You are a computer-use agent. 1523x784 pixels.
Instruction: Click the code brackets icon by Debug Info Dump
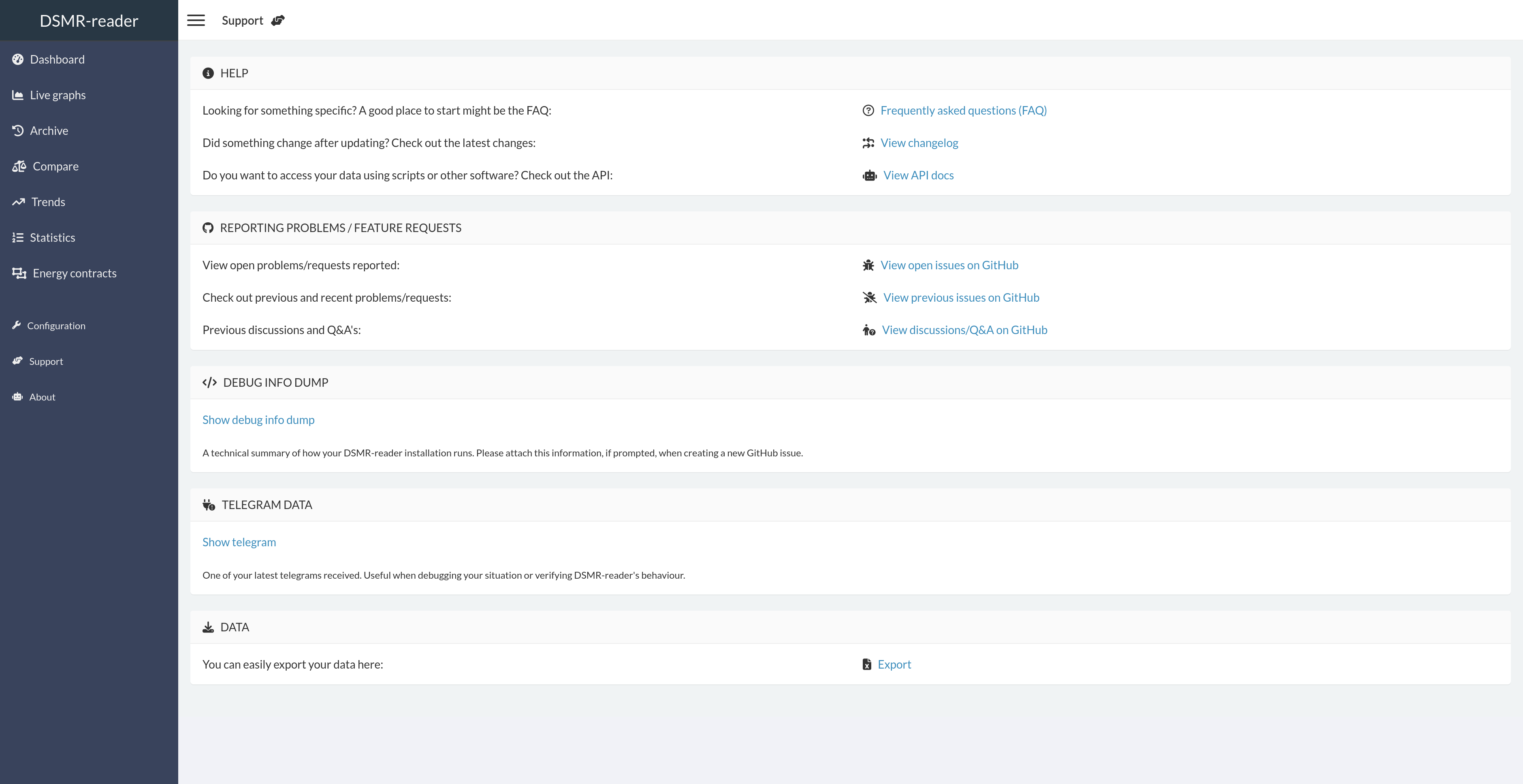(x=209, y=383)
